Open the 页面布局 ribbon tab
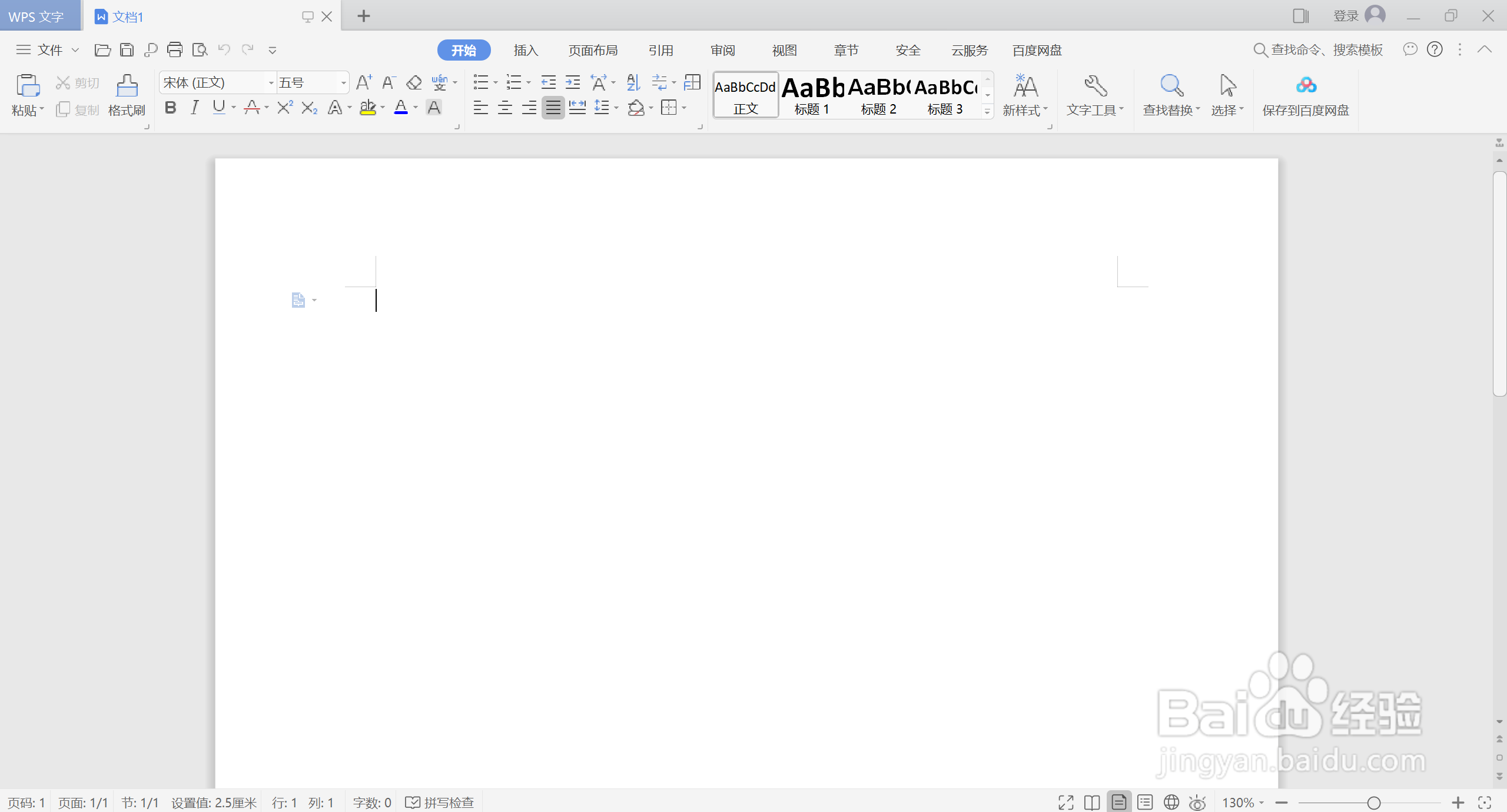The width and height of the screenshot is (1507, 812). coord(593,51)
